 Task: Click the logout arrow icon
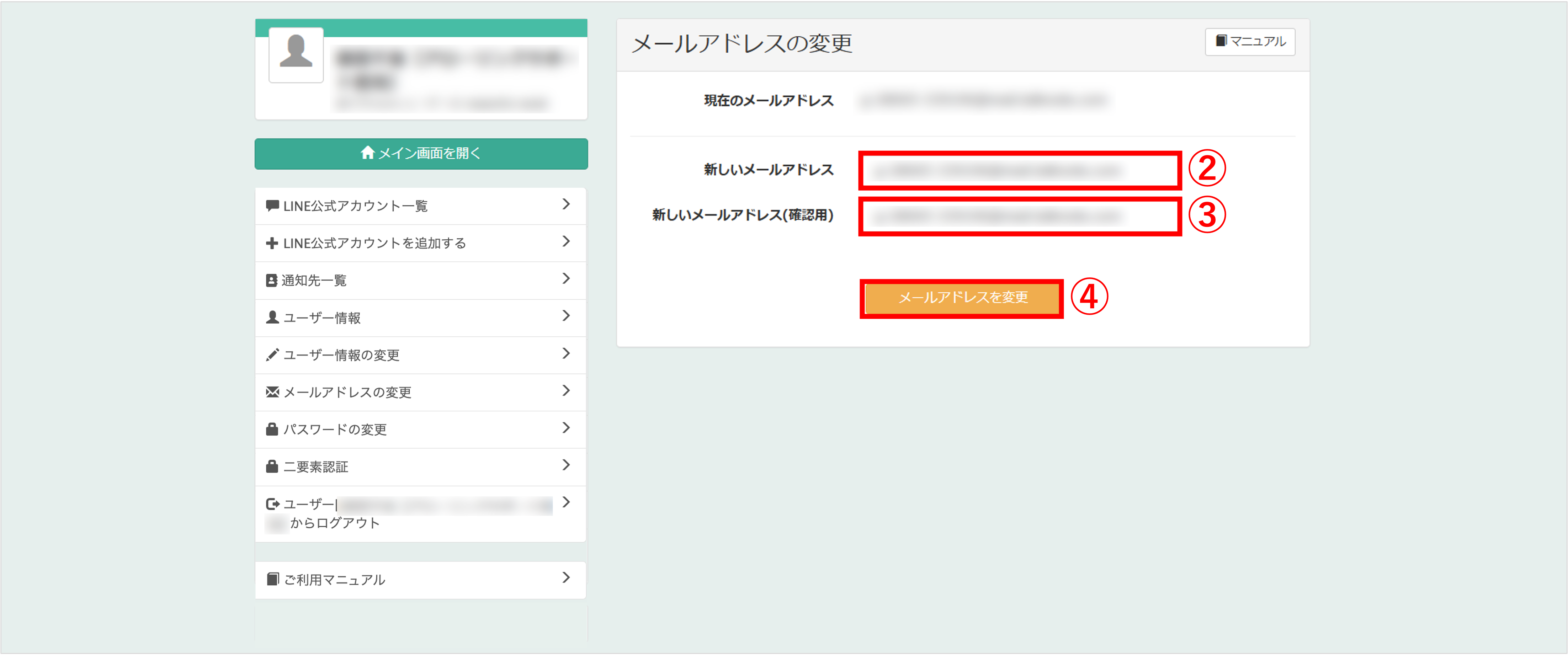click(x=272, y=504)
